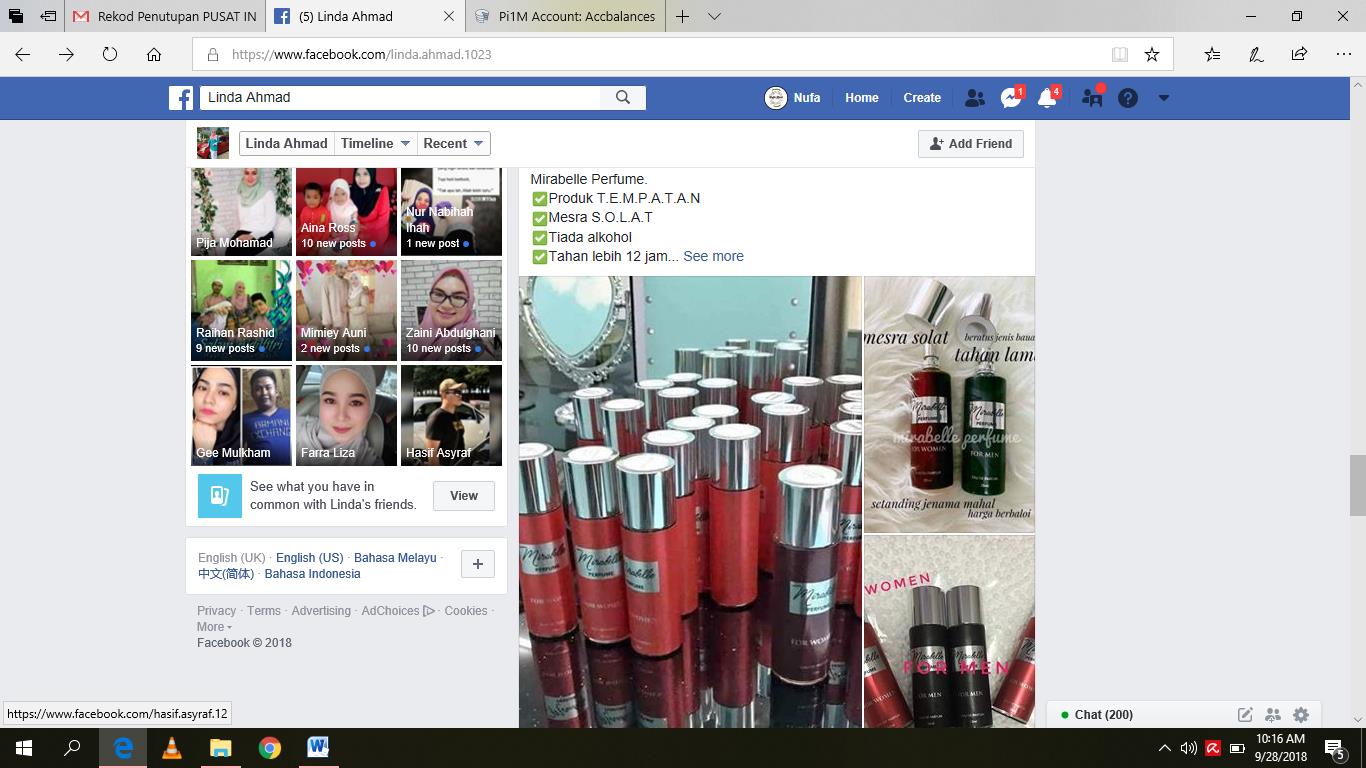The width and height of the screenshot is (1366, 768).
Task: Launch VLC from the taskbar
Action: 171,748
